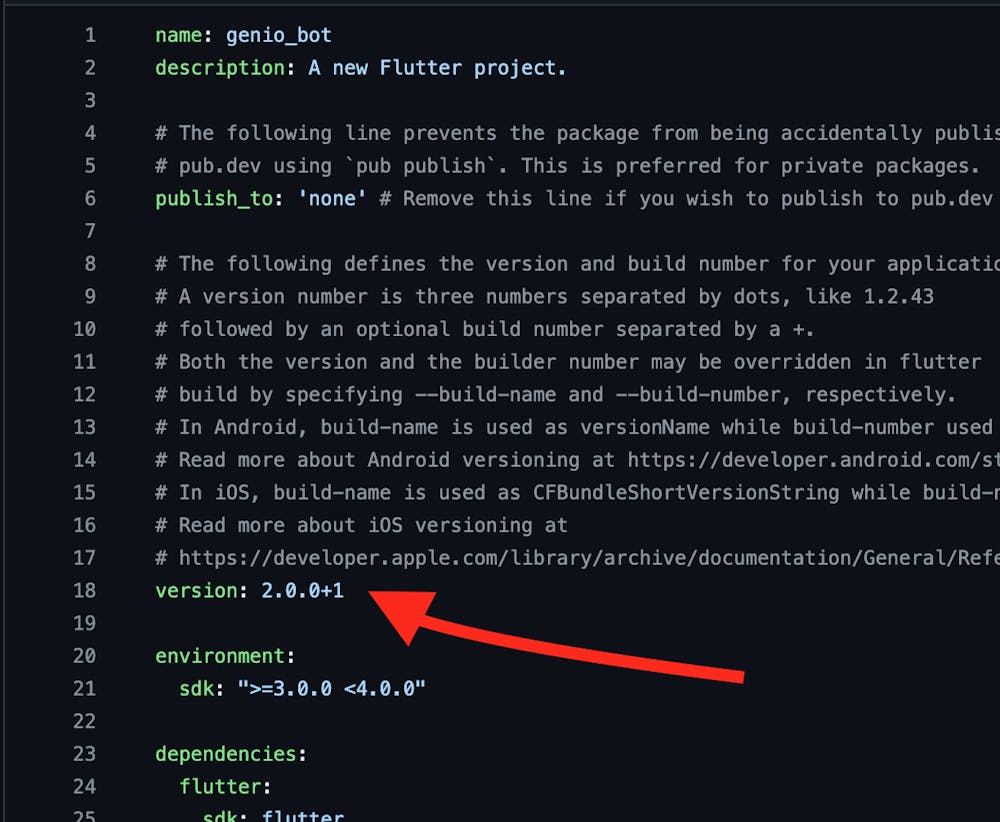Click the 'environment' key on line 20
Image resolution: width=1000 pixels, height=822 pixels.
pyautogui.click(x=219, y=656)
